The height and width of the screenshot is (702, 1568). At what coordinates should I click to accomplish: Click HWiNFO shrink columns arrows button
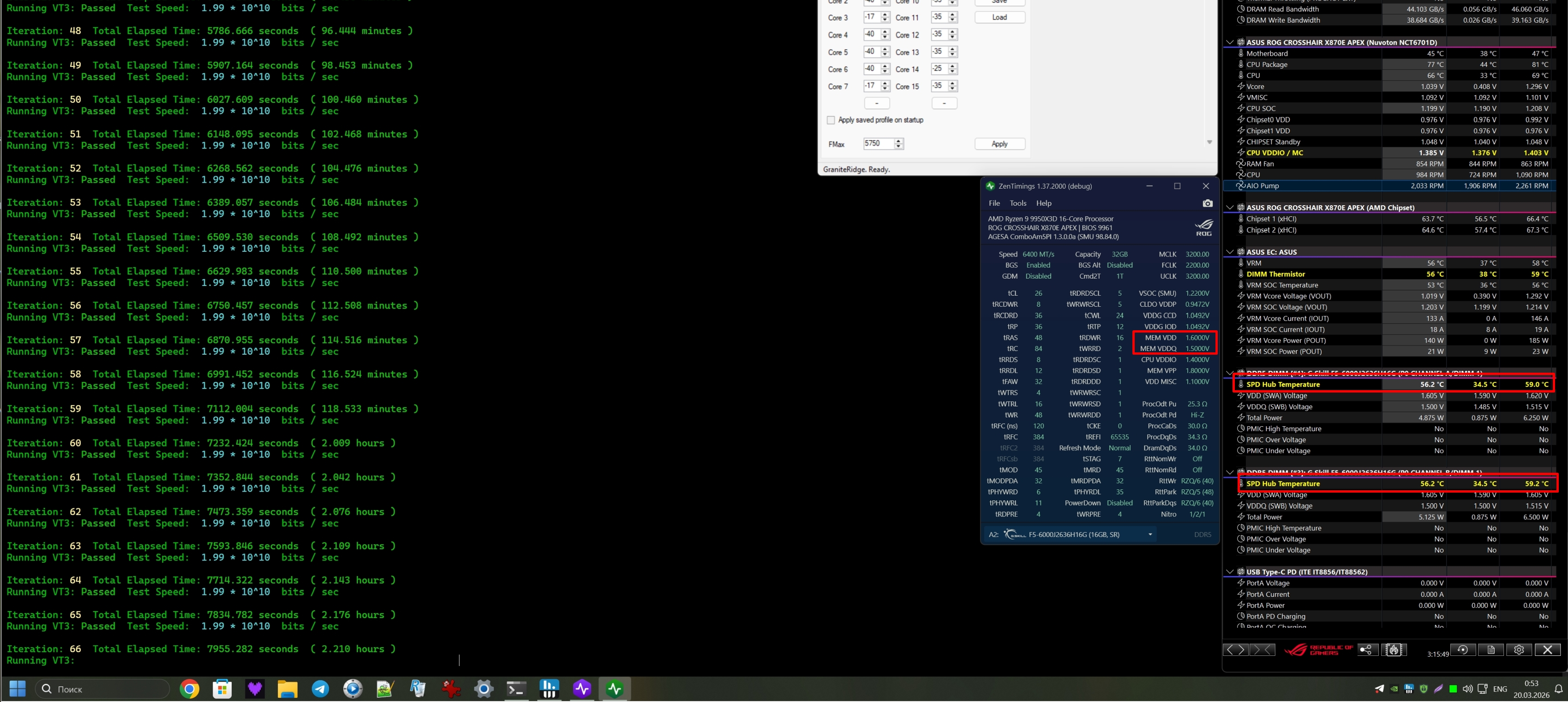tap(1262, 650)
